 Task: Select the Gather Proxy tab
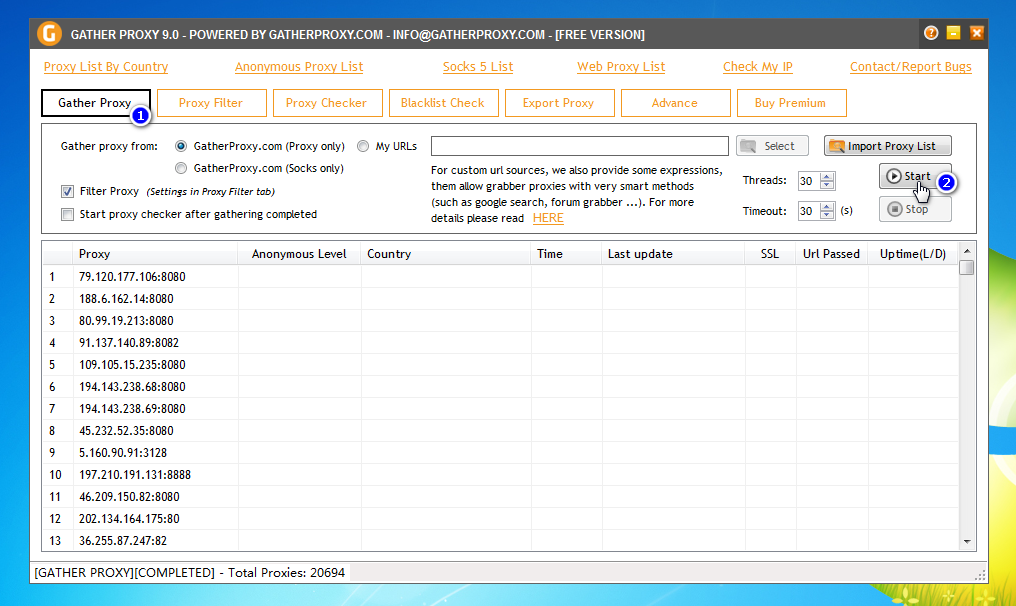[95, 103]
